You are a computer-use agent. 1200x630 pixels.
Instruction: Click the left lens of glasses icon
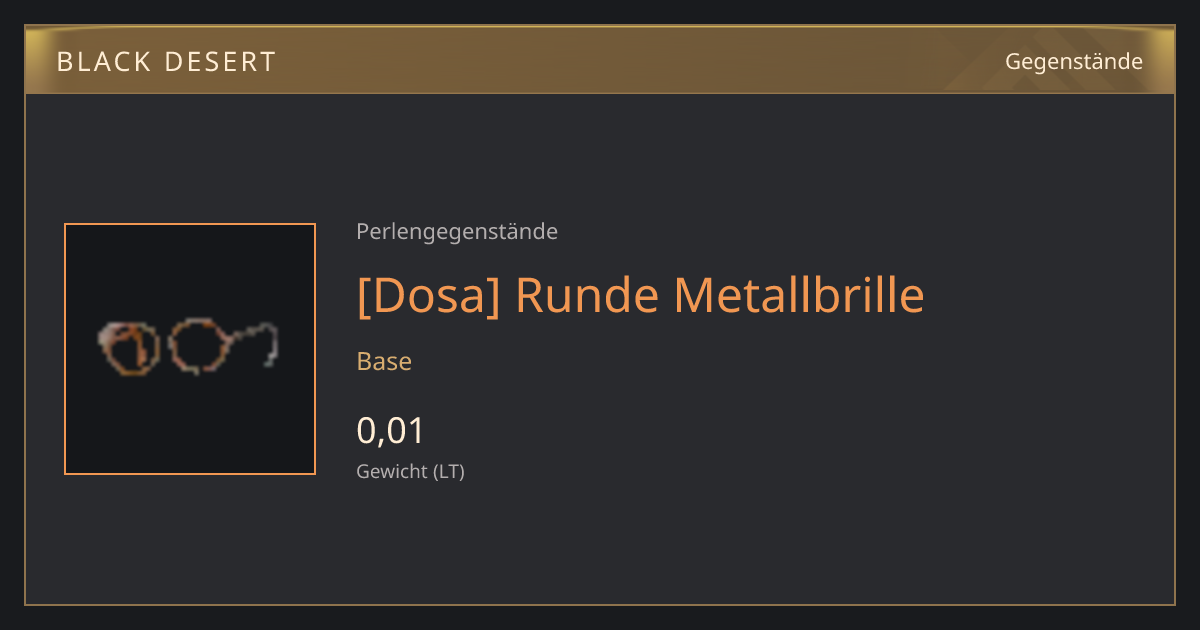pos(130,348)
